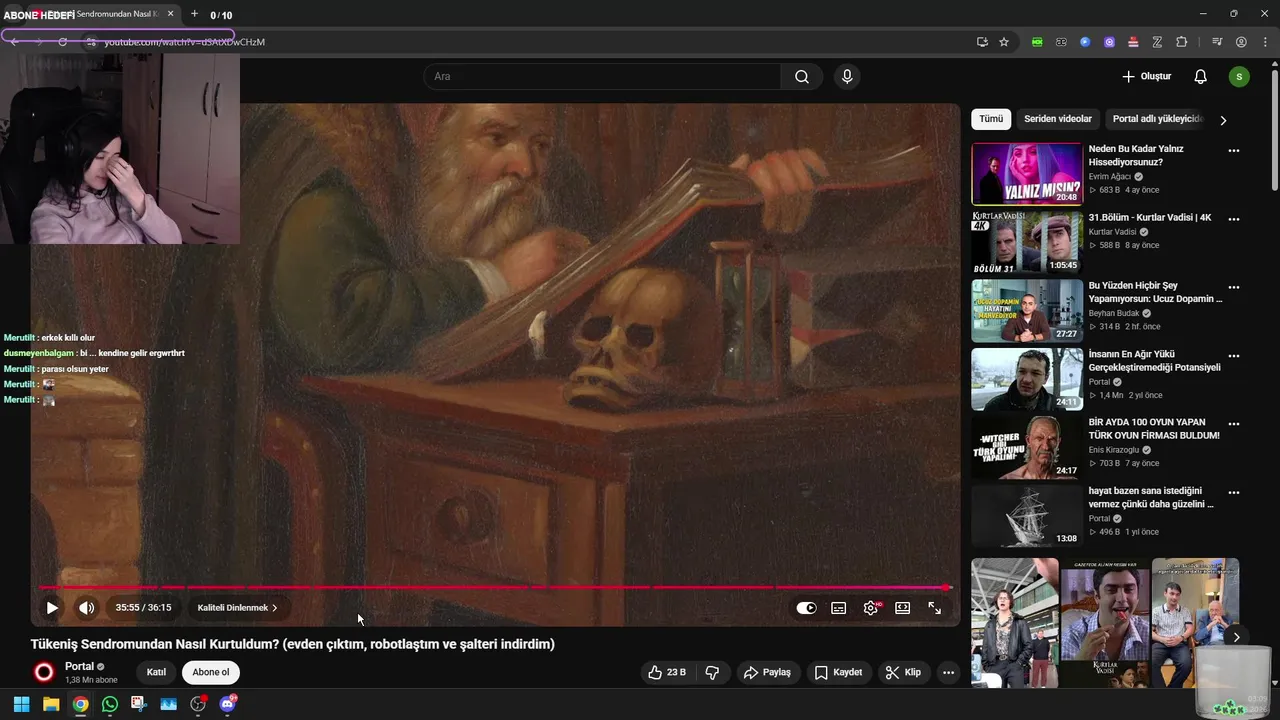Screen dimensions: 1280x720
Task: Open the green NOX extension icon
Action: pos(1037,42)
